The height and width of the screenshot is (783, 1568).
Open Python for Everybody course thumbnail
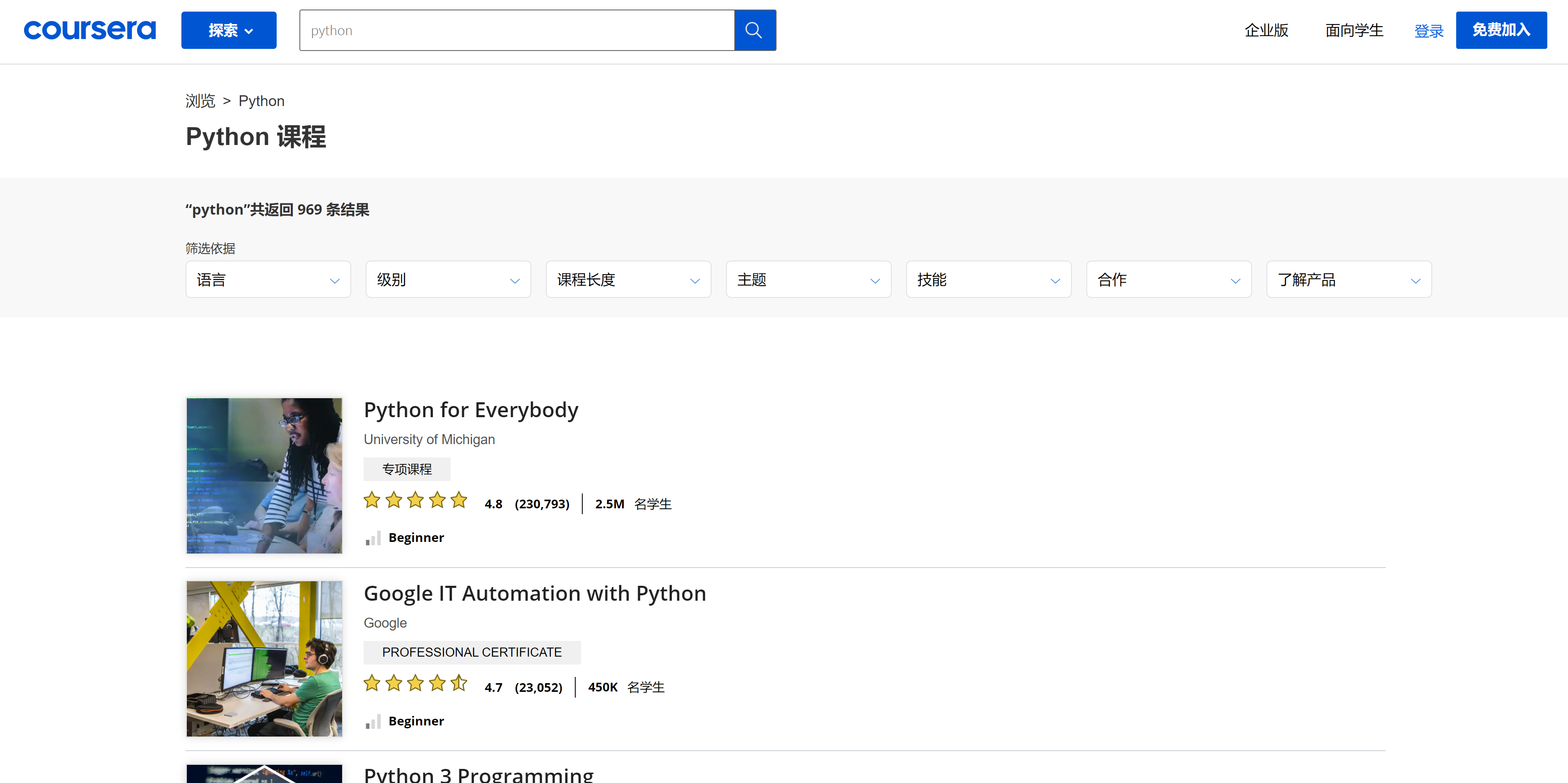[264, 476]
